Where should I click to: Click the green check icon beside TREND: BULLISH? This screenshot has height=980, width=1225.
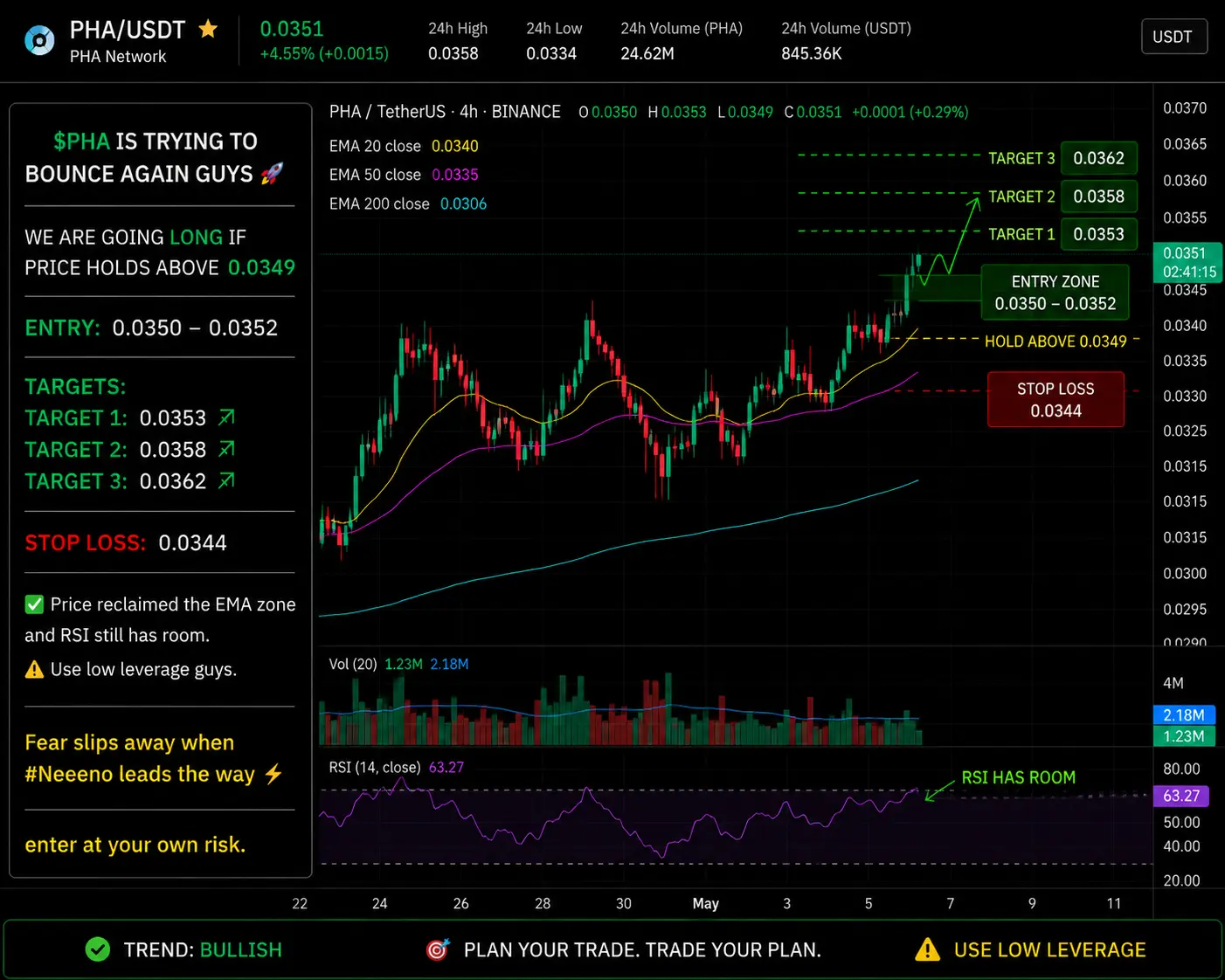(98, 949)
